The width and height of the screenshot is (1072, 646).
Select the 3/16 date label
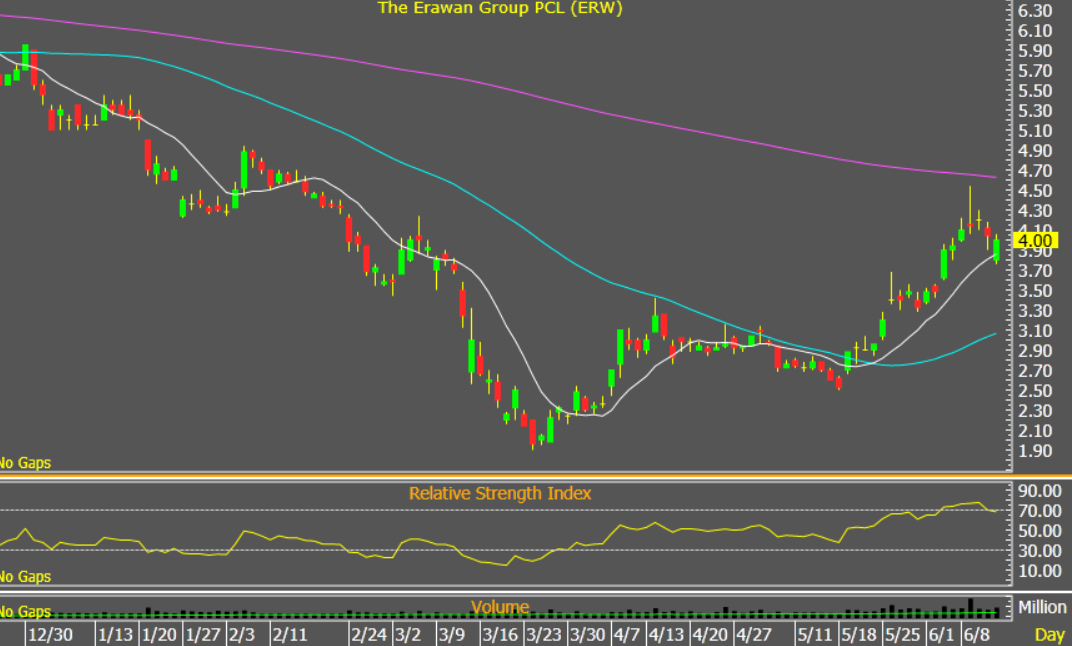(500, 634)
